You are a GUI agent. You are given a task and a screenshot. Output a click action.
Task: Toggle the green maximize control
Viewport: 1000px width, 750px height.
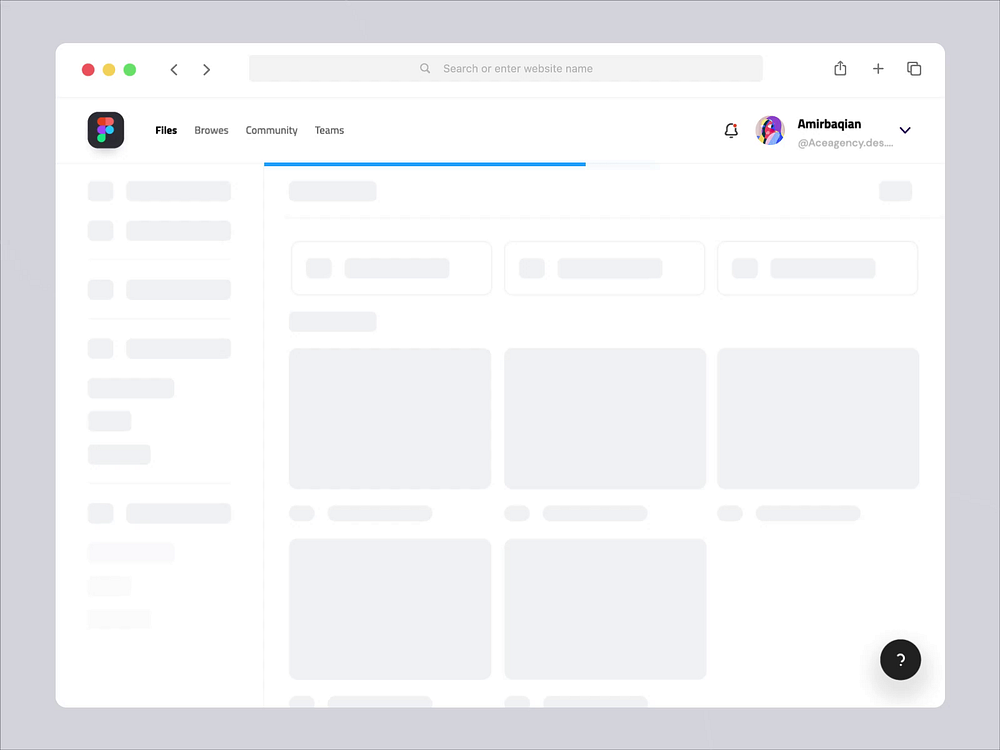click(x=130, y=69)
